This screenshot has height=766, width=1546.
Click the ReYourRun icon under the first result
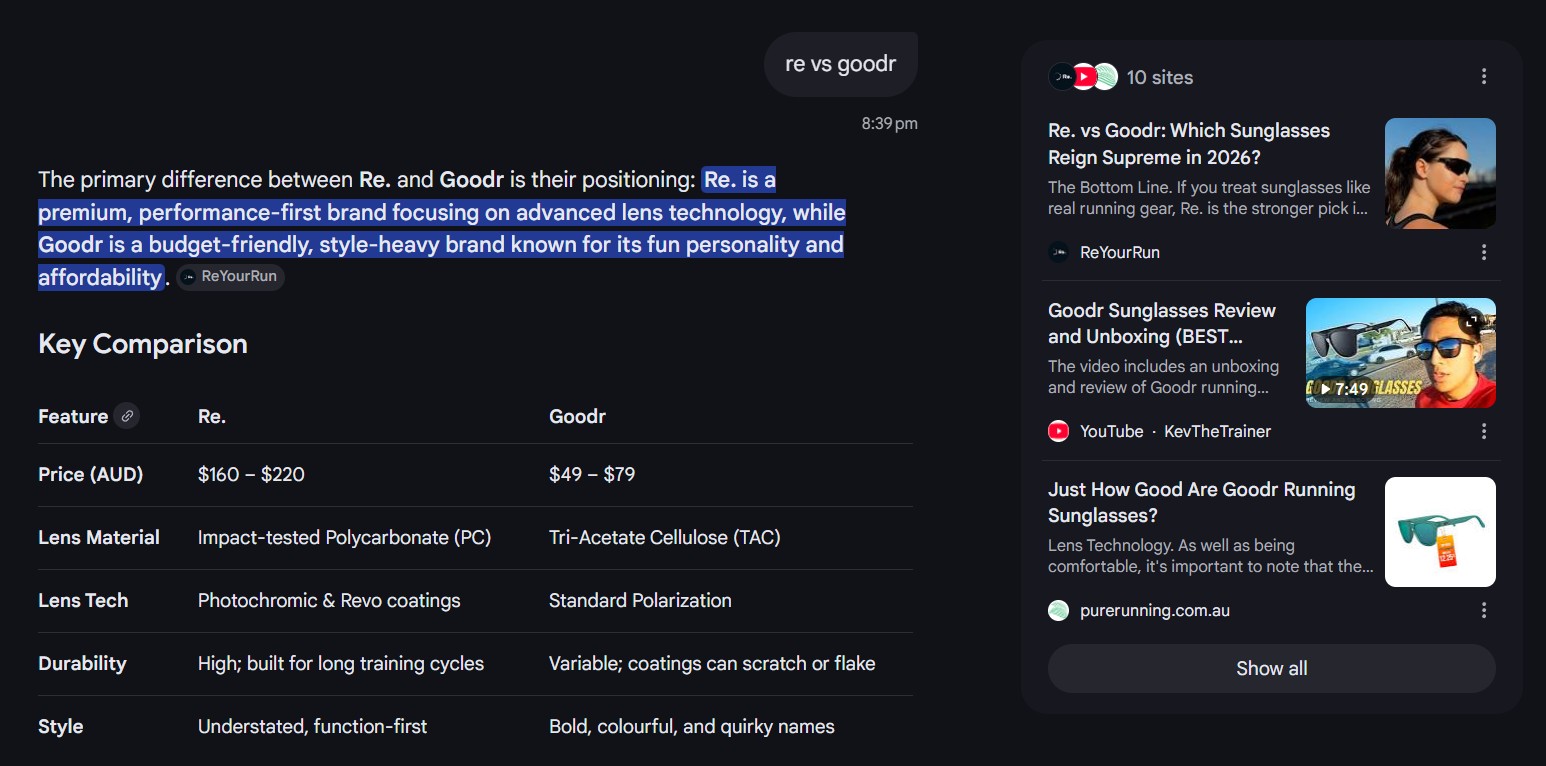coord(1059,252)
